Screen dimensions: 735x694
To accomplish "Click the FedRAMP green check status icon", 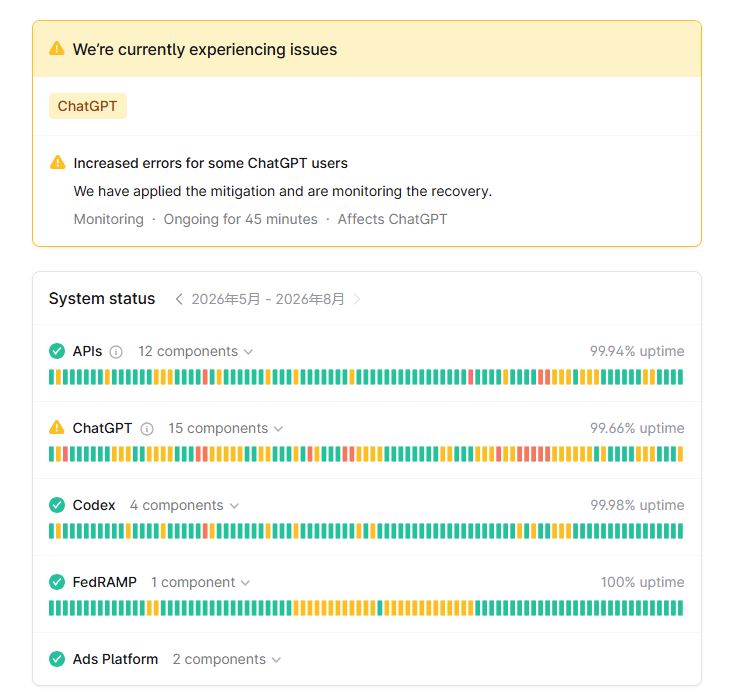I will pos(57,582).
